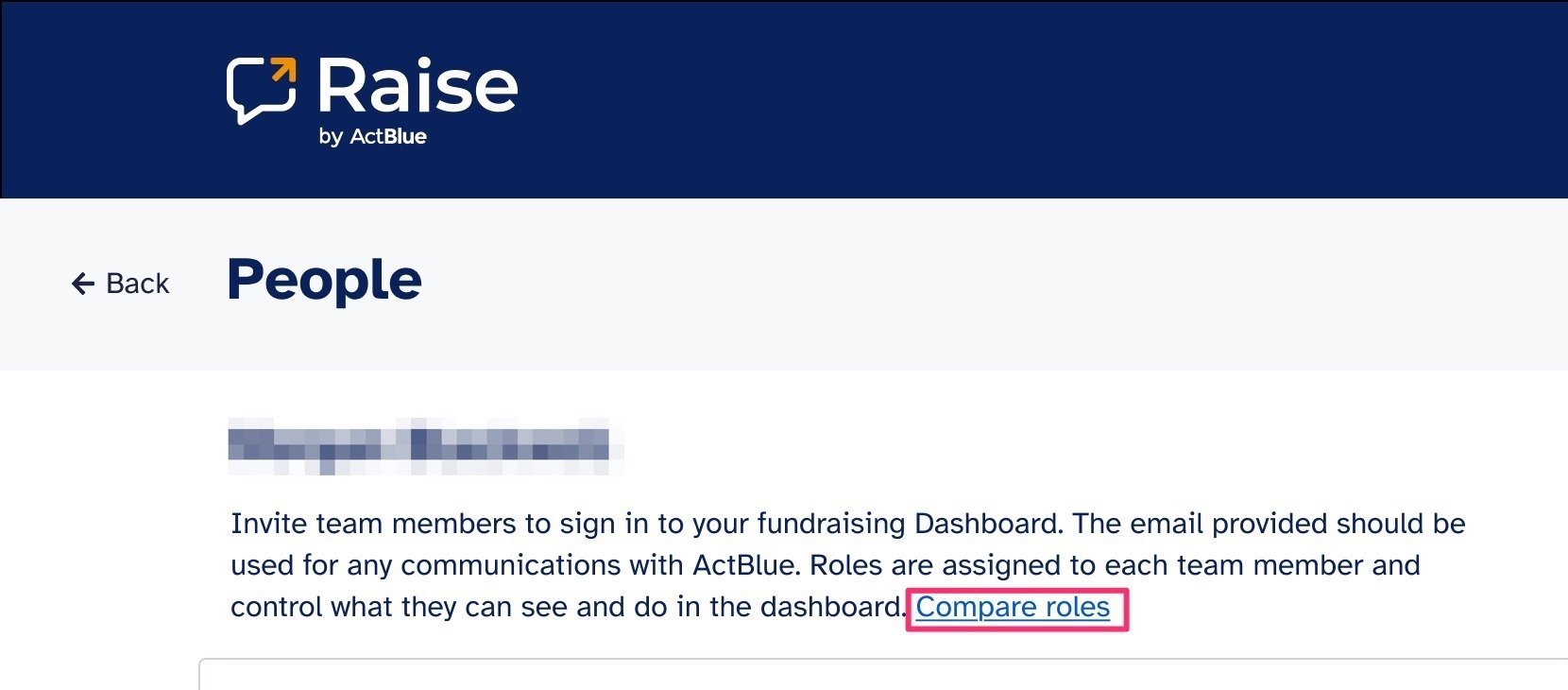Screen dimensions: 1568x690
Task: Click the Raise speech bubble logo icon
Action: click(x=259, y=92)
